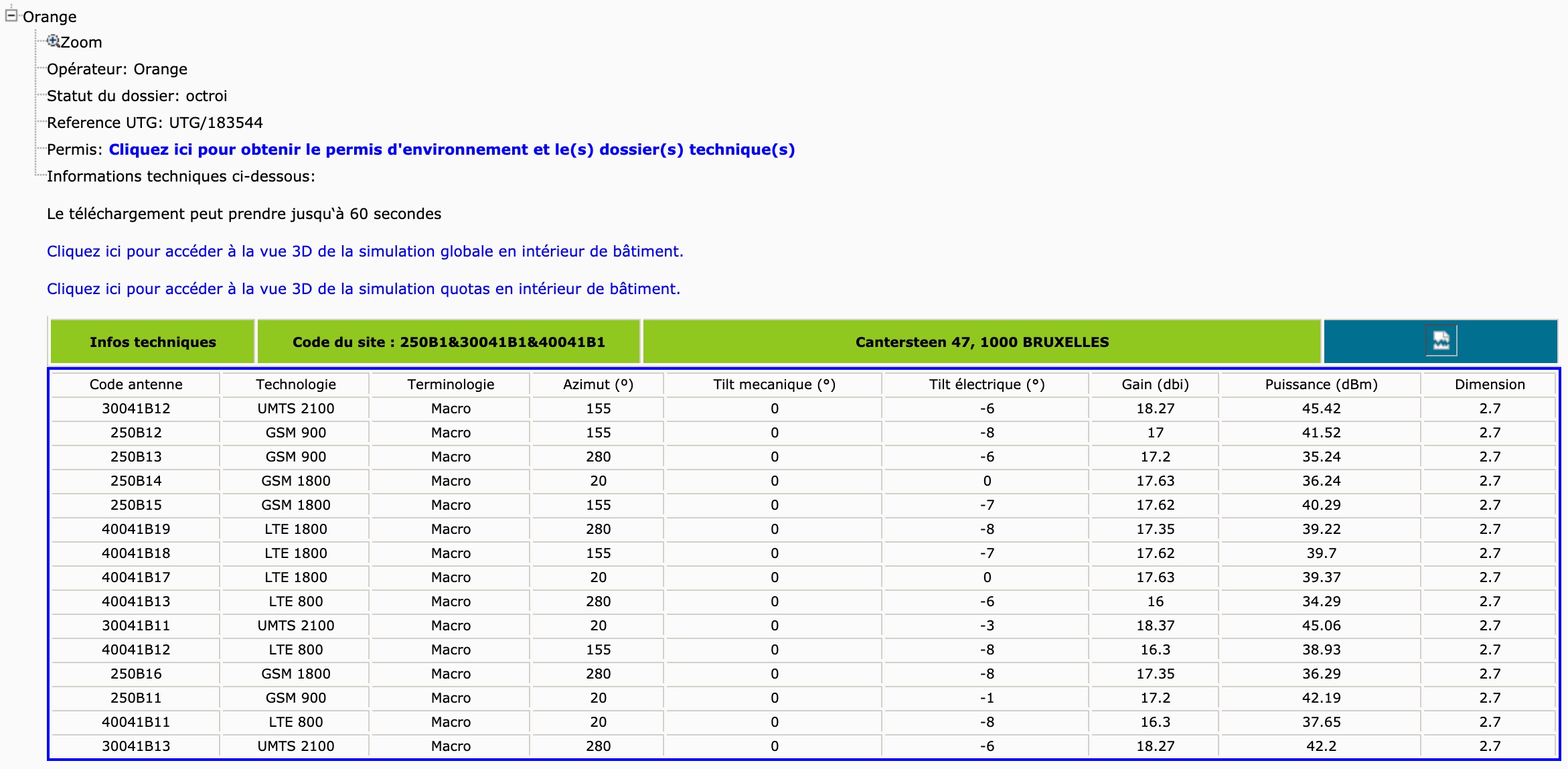Viewport: 1568px width, 769px height.
Task: Click the Dimension column header
Action: pyautogui.click(x=1490, y=384)
